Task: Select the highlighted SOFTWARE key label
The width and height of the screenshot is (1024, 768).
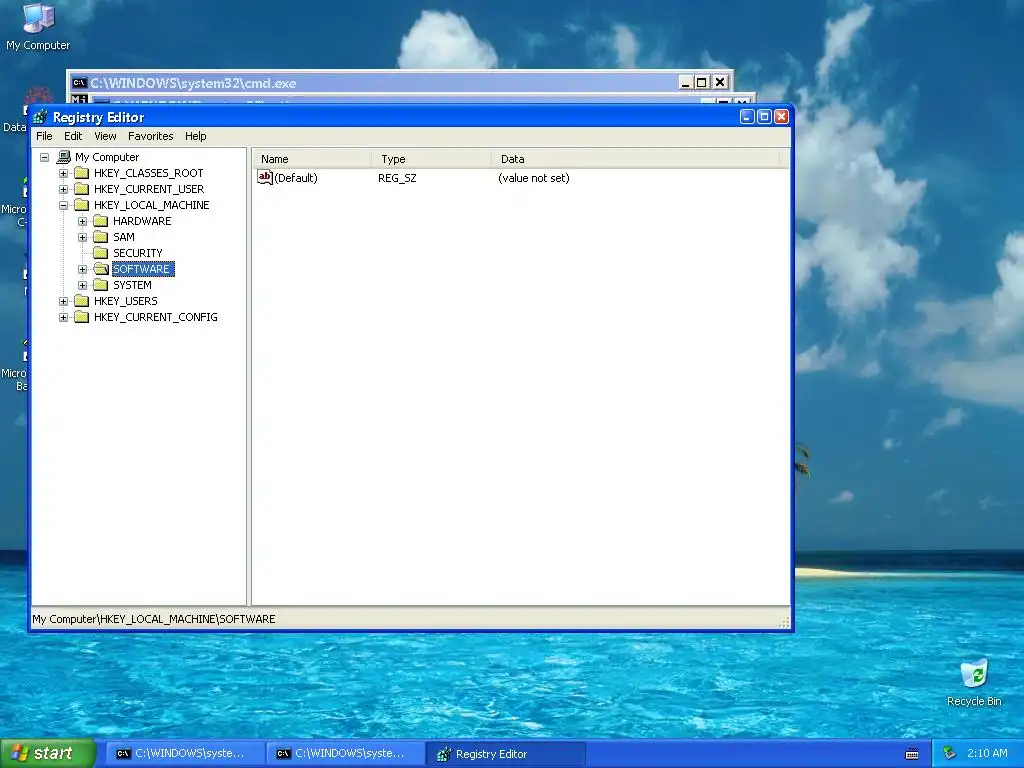Action: click(x=143, y=269)
